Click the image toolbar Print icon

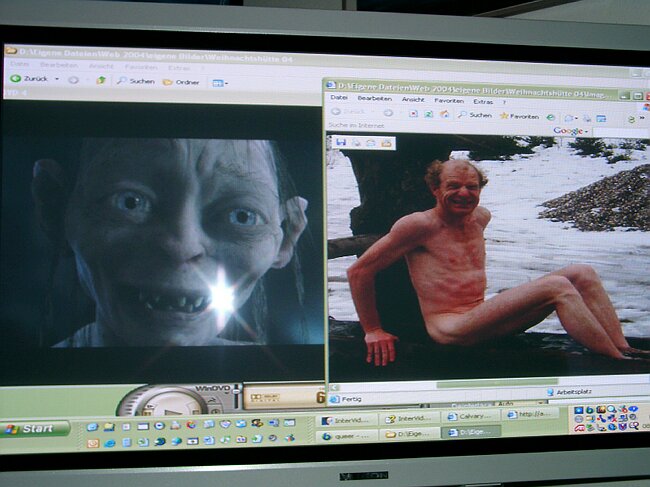356,143
